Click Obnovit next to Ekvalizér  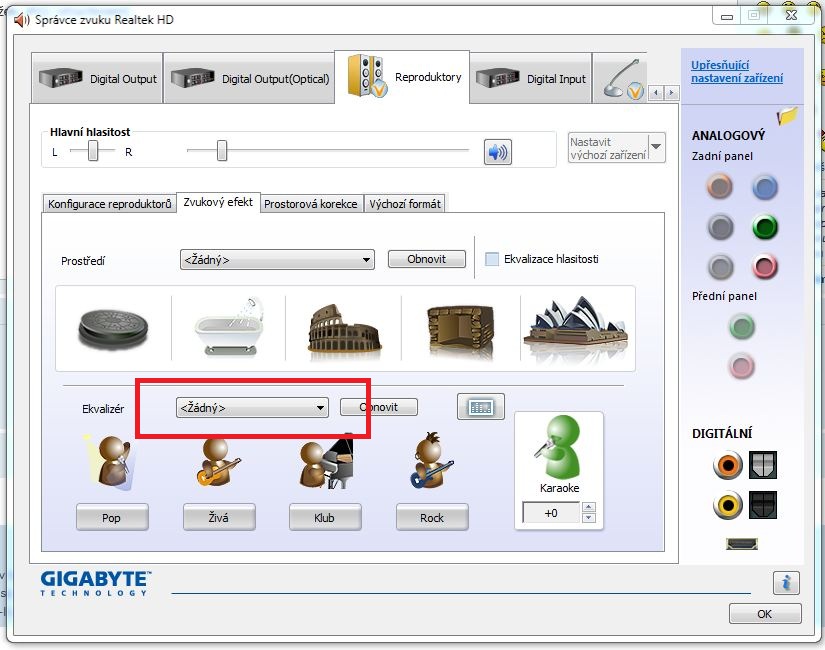click(379, 407)
